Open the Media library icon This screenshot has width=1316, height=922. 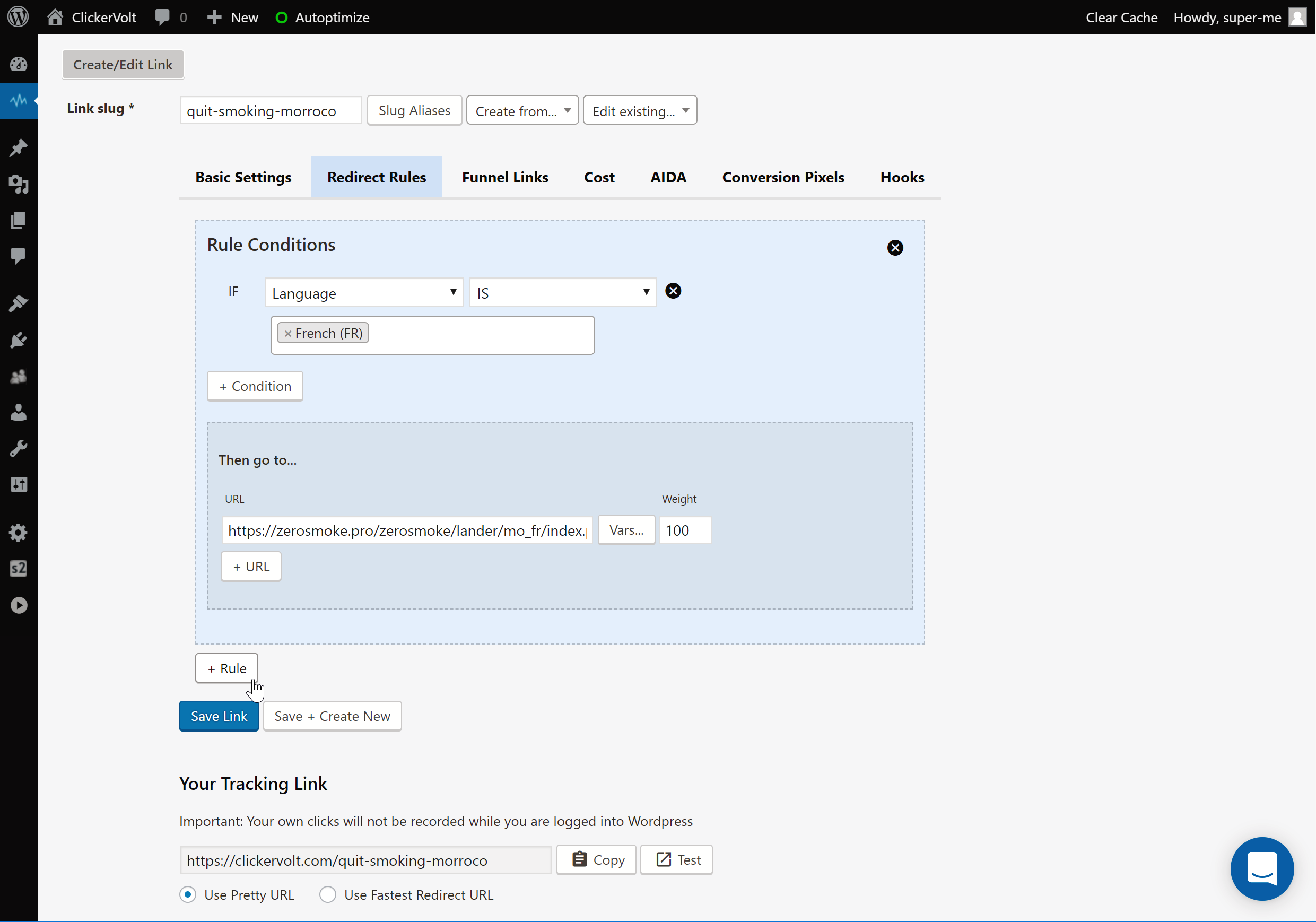(19, 184)
